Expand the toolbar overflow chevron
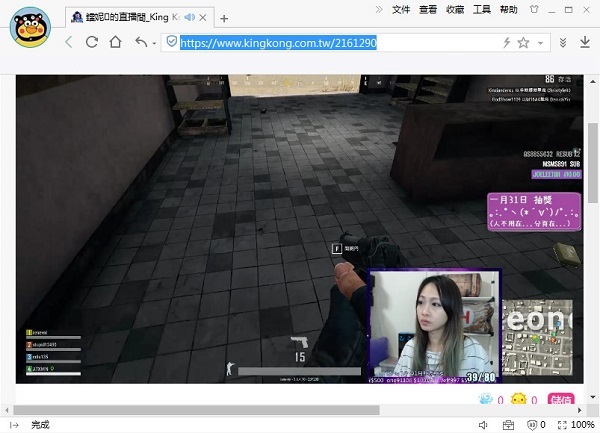600x433 pixels. tap(379, 9)
